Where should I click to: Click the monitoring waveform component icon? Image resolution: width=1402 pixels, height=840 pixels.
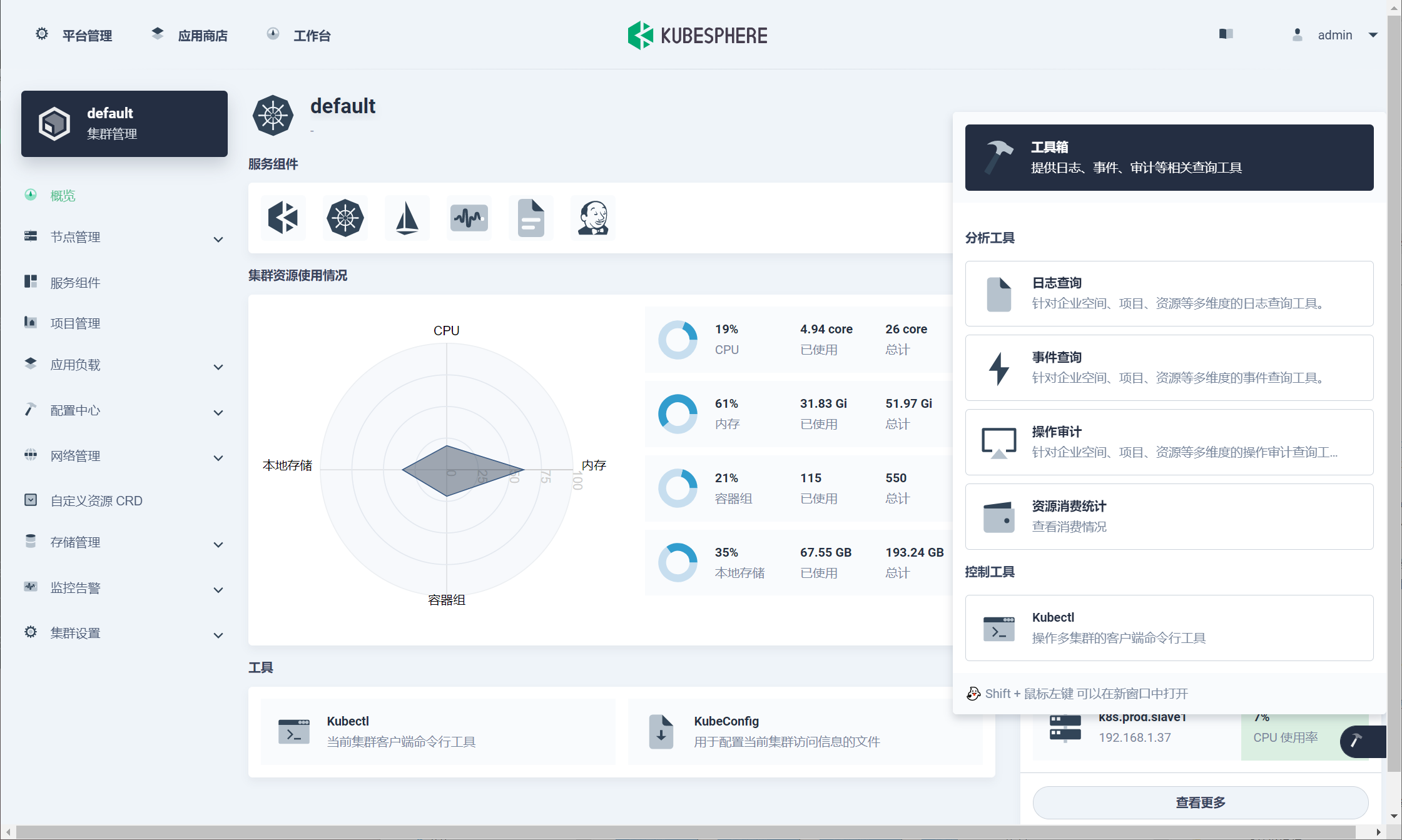click(469, 218)
